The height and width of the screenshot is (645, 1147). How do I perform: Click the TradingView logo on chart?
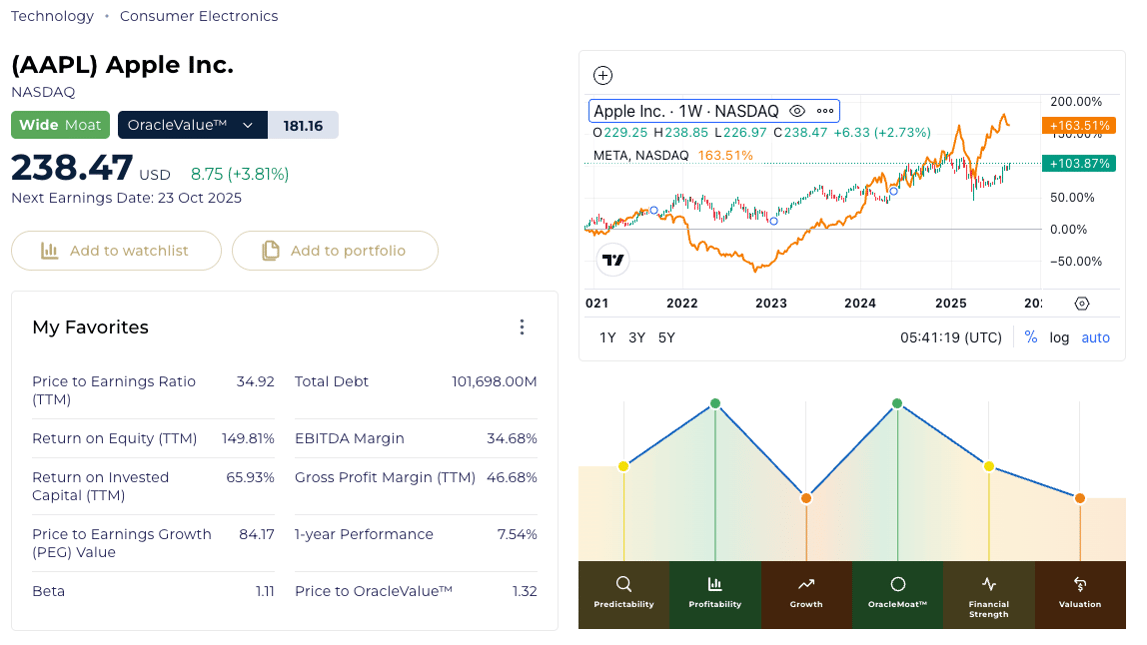pyautogui.click(x=612, y=260)
